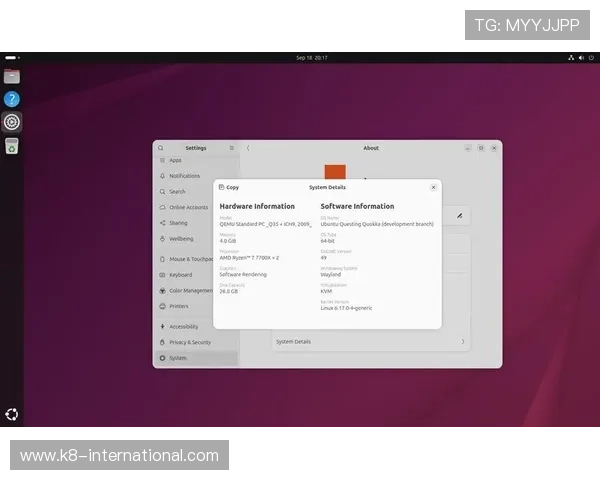This screenshot has width=600, height=480.
Task: Open the Help app in the dock
Action: click(x=12, y=99)
